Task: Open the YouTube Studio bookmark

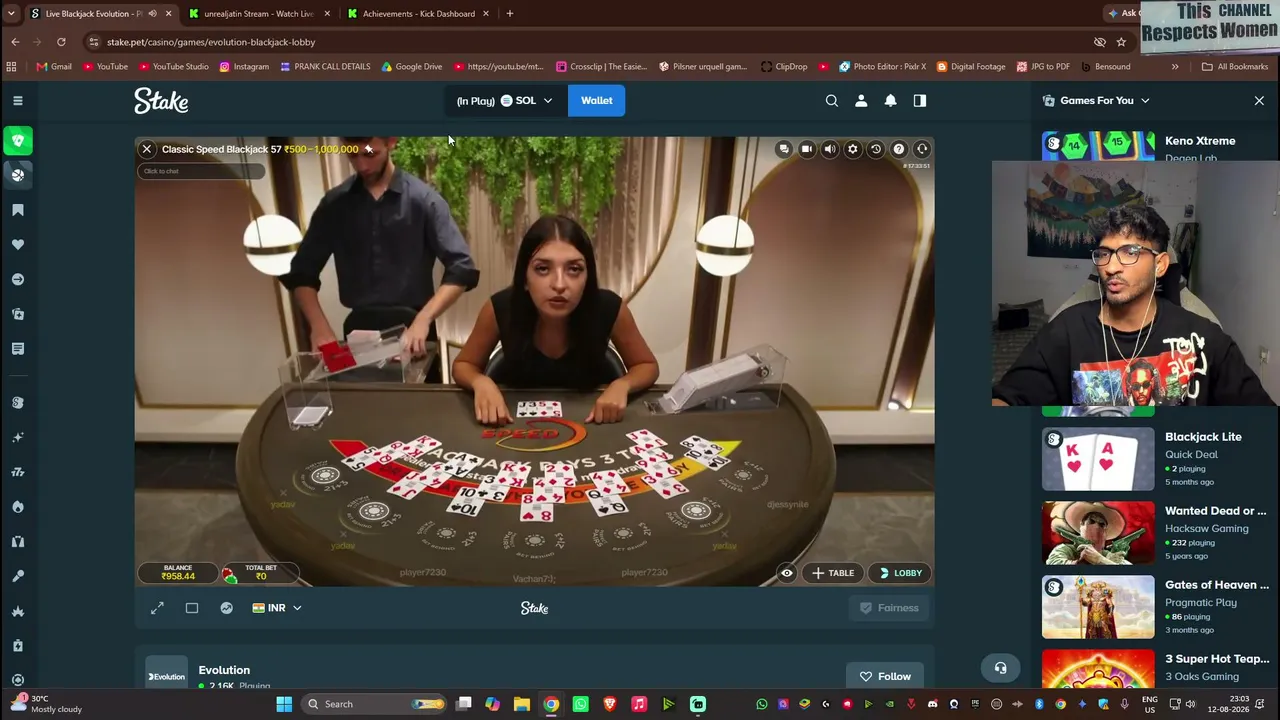Action: [x=172, y=67]
